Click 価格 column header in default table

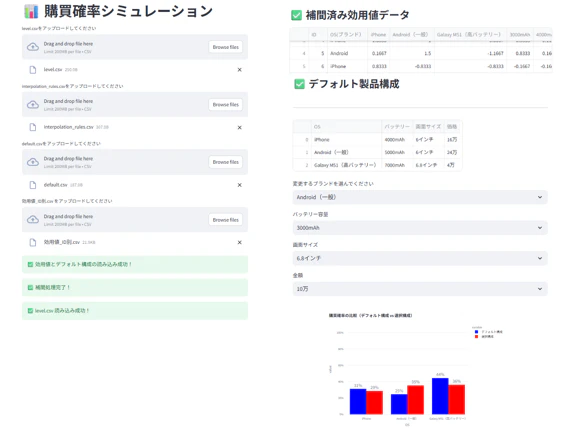452,127
